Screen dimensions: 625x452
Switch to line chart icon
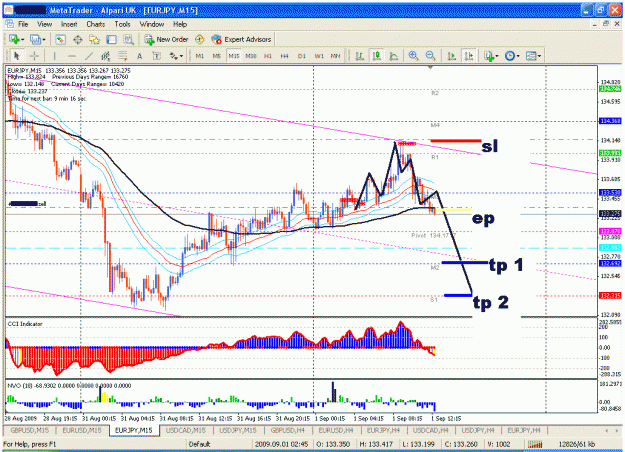tap(393, 56)
